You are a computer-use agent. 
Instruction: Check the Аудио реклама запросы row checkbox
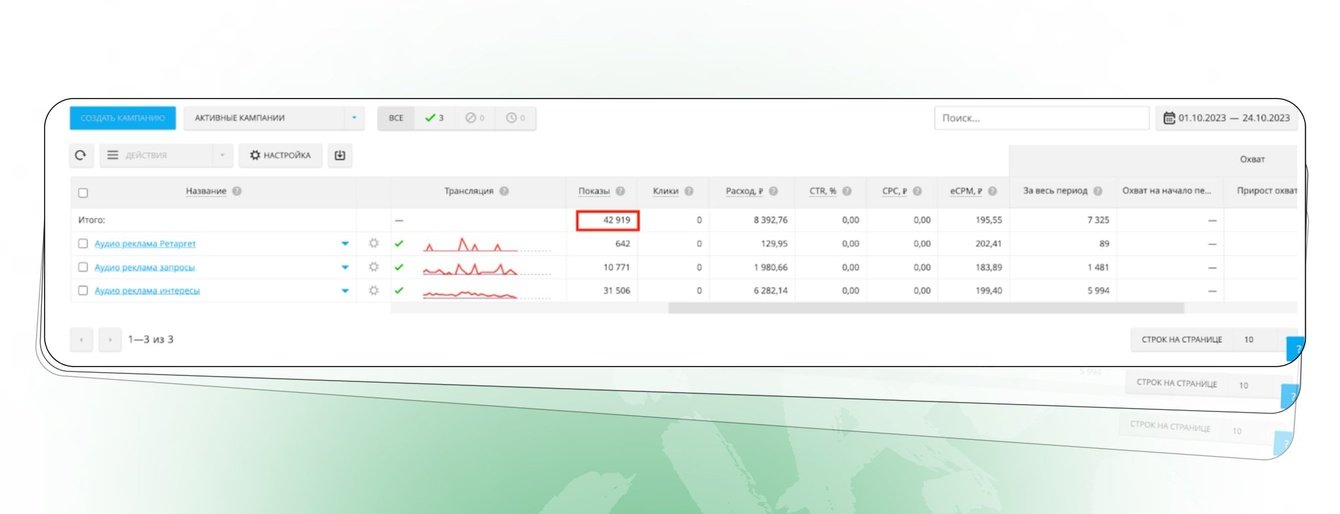click(83, 267)
